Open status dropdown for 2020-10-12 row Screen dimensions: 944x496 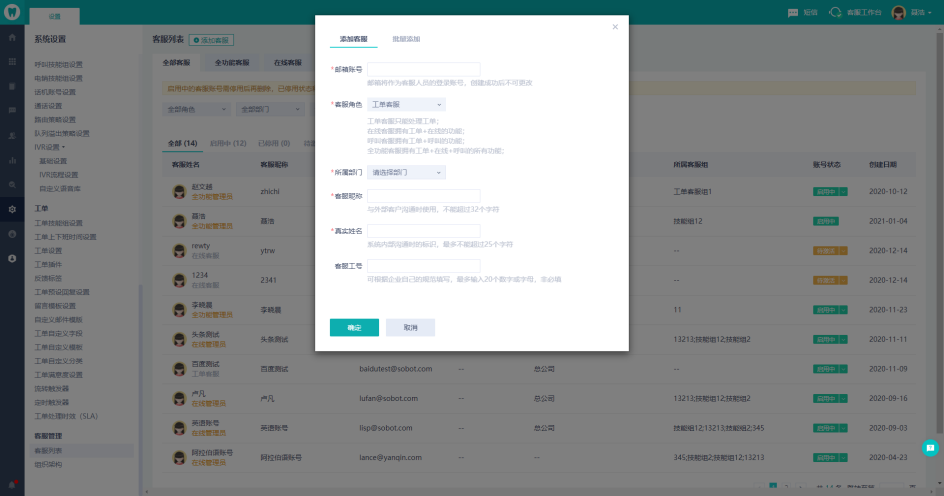point(843,192)
